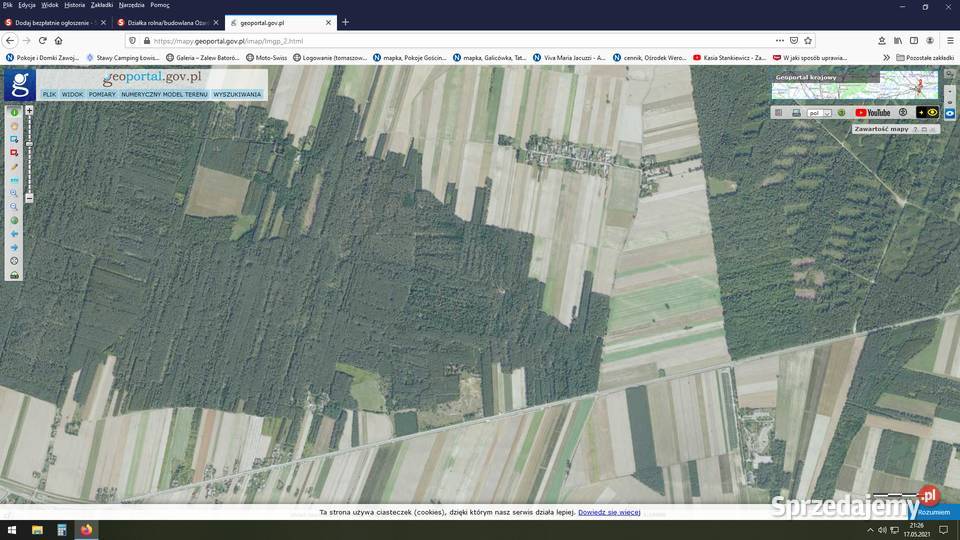Close the geoportal.gov.pl tab
The width and height of the screenshot is (960, 540).
pos(328,23)
